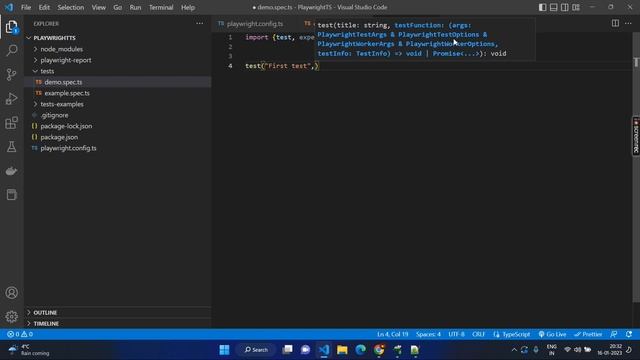Toggle secondary side bar layout button

point(564,7)
